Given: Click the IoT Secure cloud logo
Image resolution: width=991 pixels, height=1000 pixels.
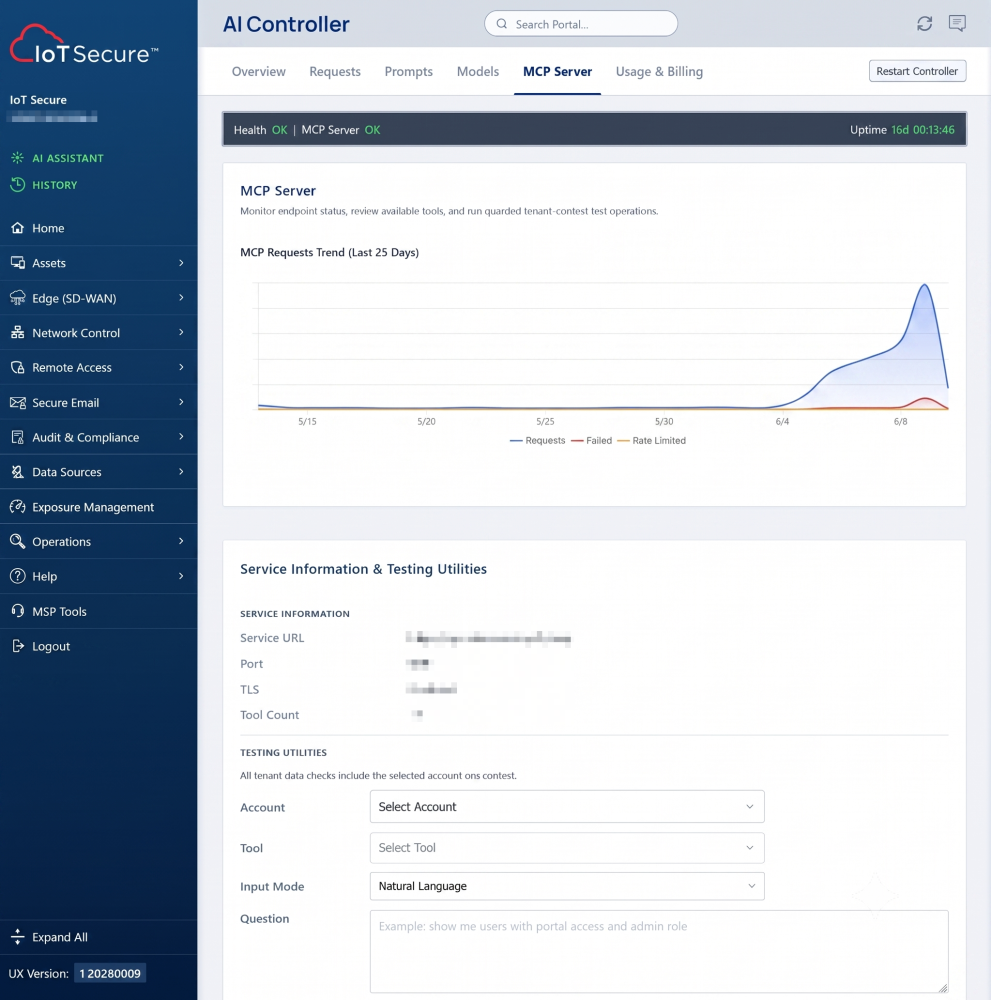Looking at the screenshot, I should [x=84, y=44].
